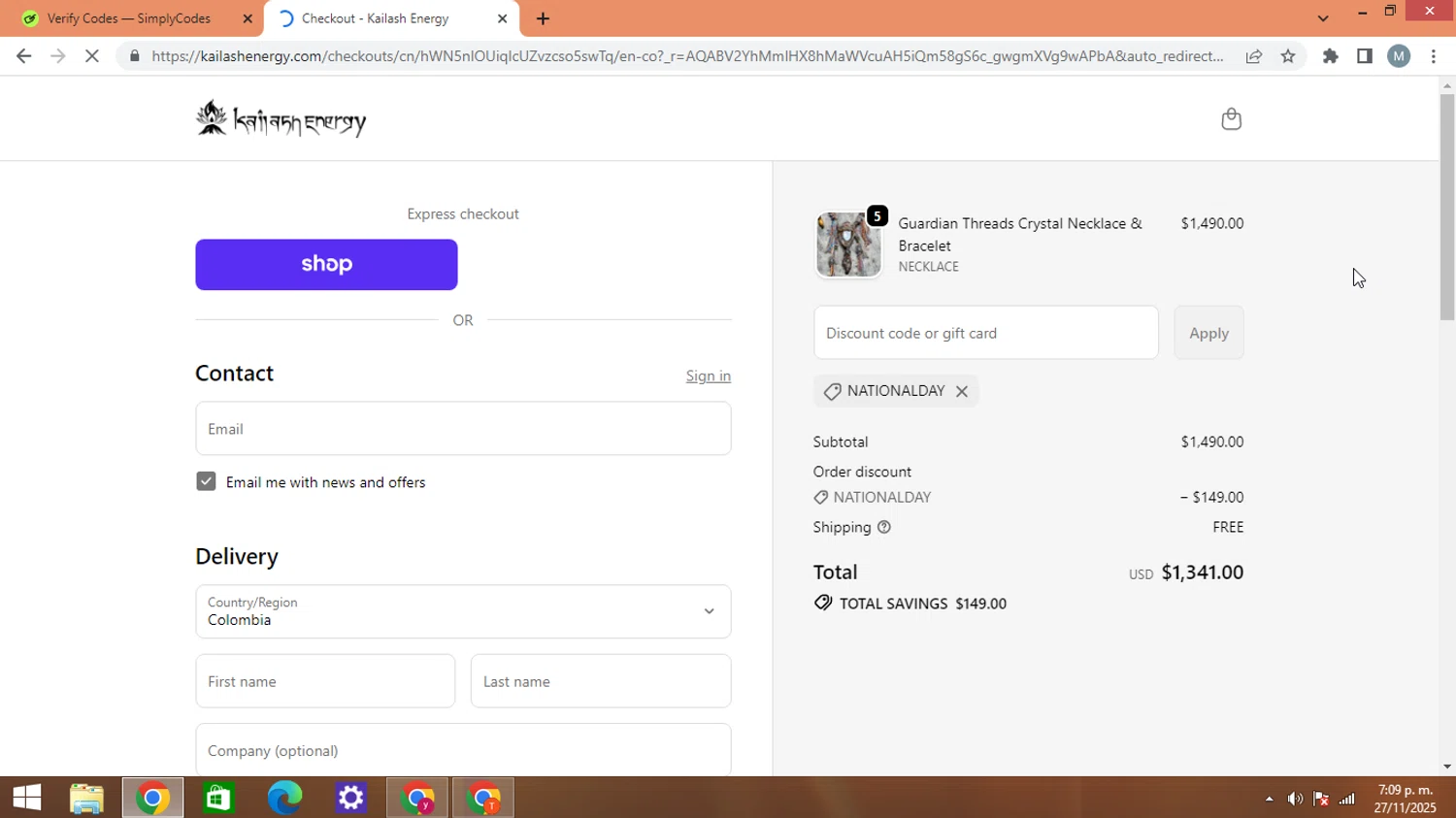Stop loading the page

click(x=92, y=56)
